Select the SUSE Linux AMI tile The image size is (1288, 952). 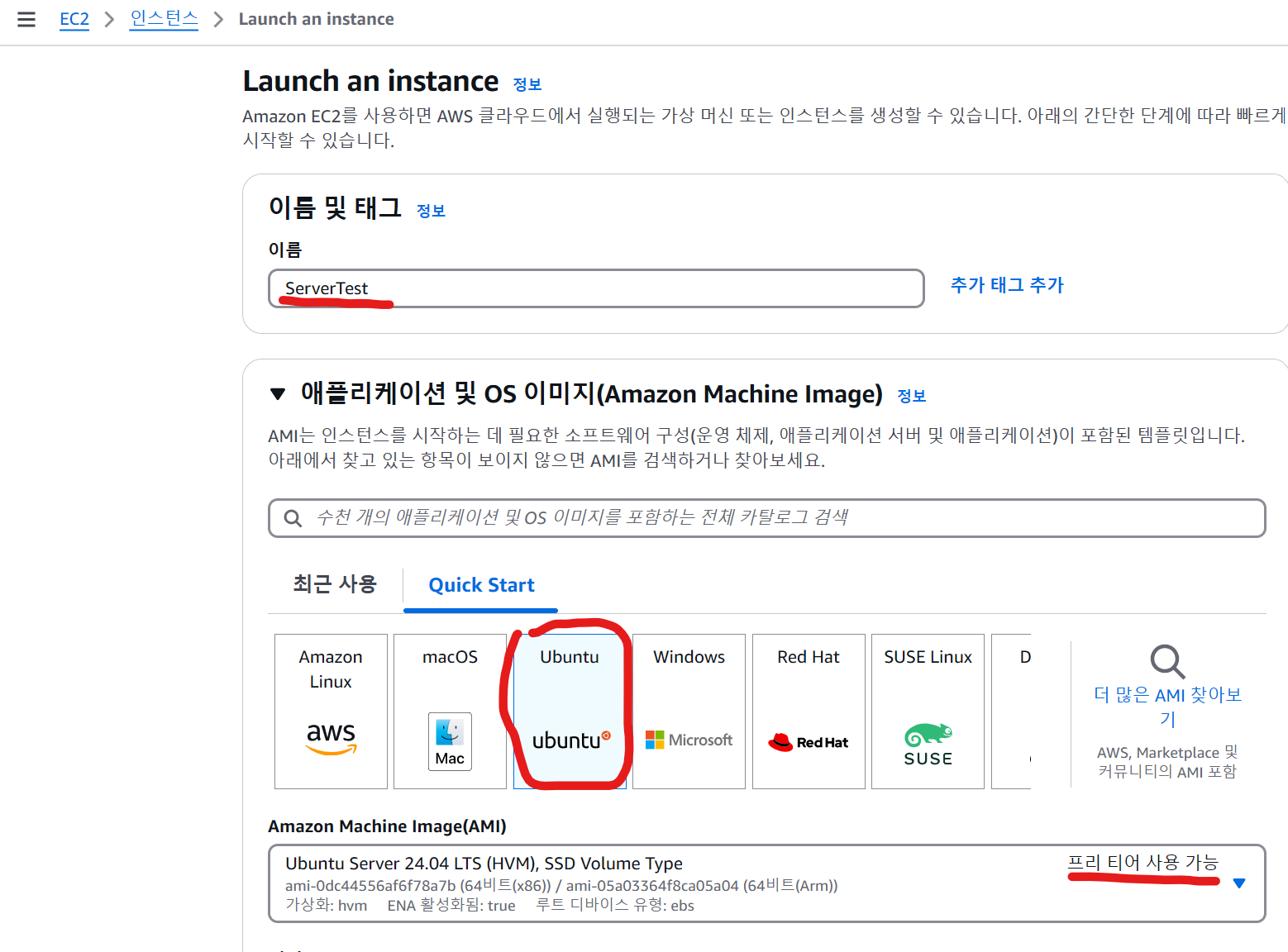pyautogui.click(x=928, y=712)
